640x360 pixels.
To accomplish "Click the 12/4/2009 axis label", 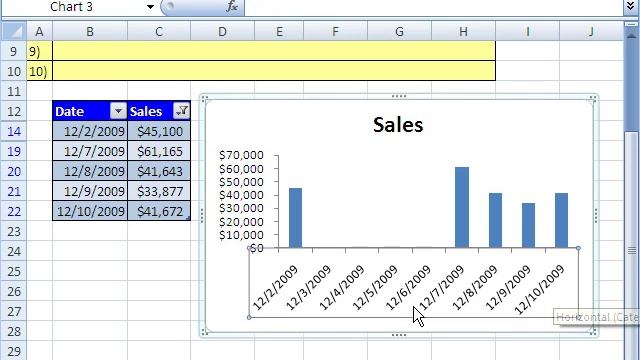I will pyautogui.click(x=341, y=287).
